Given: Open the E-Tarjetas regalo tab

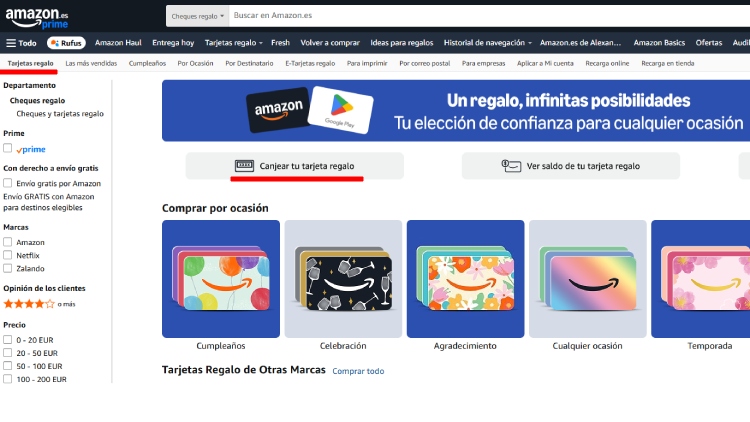Looking at the screenshot, I should (309, 63).
